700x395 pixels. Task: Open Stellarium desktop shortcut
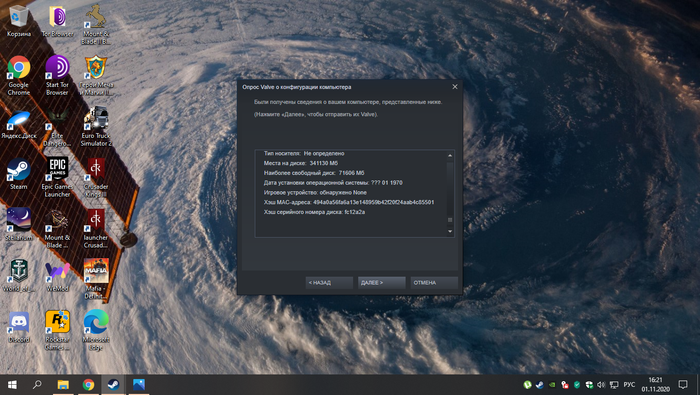(19, 225)
